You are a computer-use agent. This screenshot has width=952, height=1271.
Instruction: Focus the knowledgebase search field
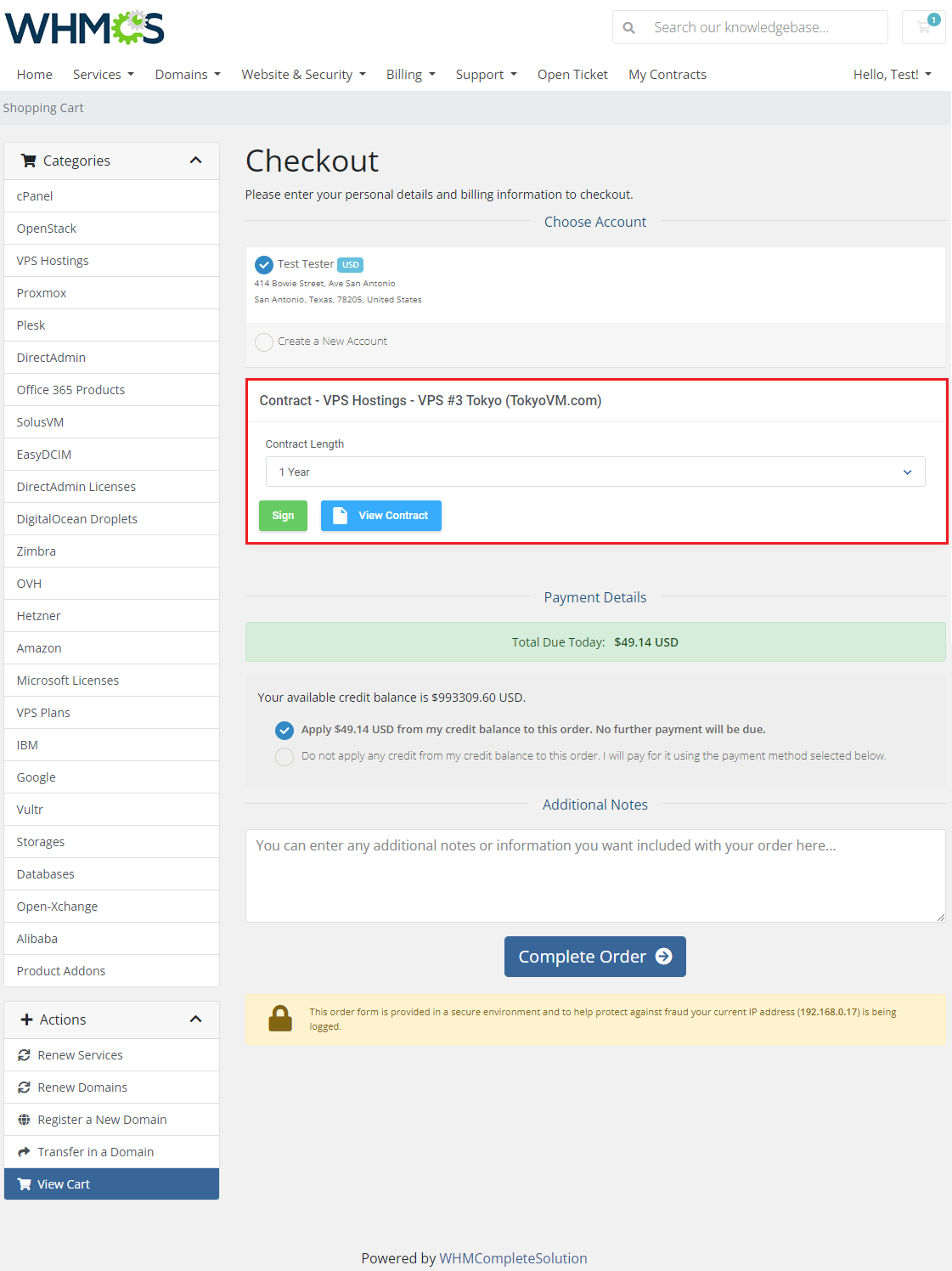click(764, 27)
